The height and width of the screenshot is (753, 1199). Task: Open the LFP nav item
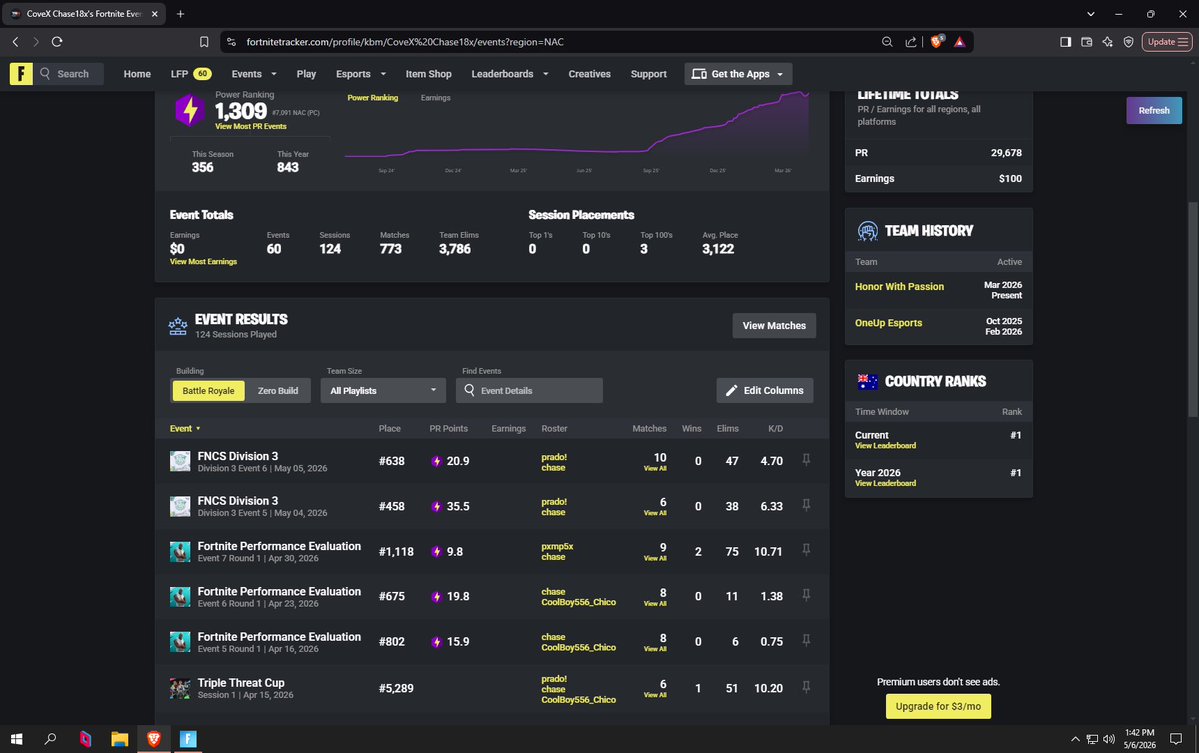point(190,74)
